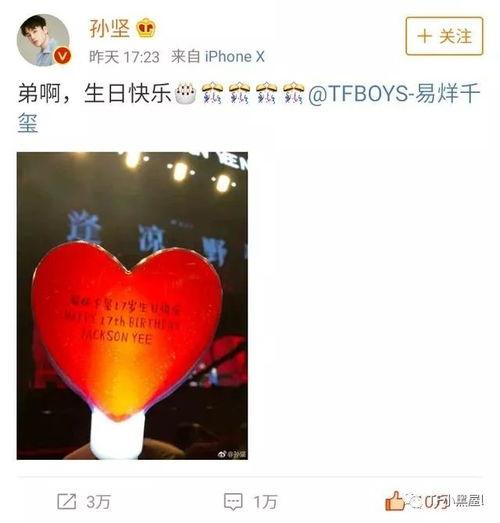Click the orange verified V badge
The height and width of the screenshot is (523, 500).
click(62, 56)
